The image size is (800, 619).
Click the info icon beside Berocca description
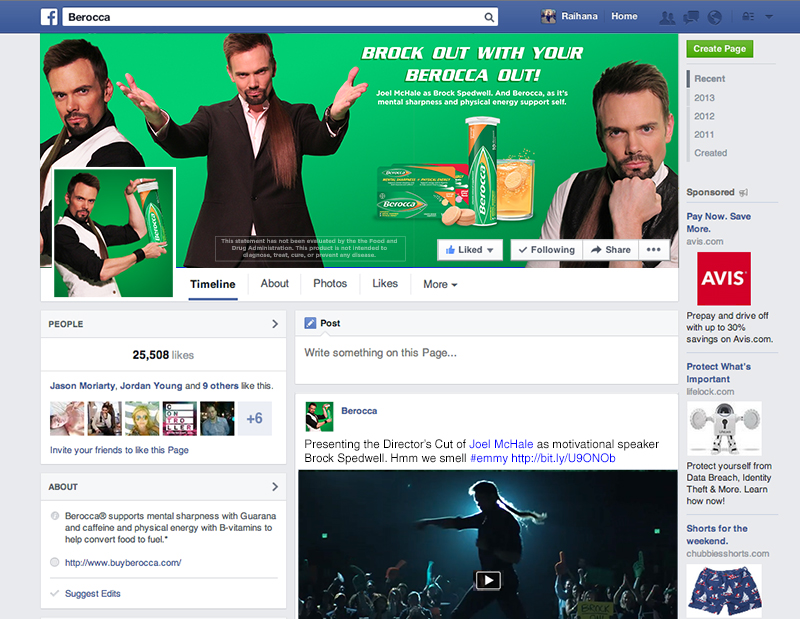coord(55,516)
